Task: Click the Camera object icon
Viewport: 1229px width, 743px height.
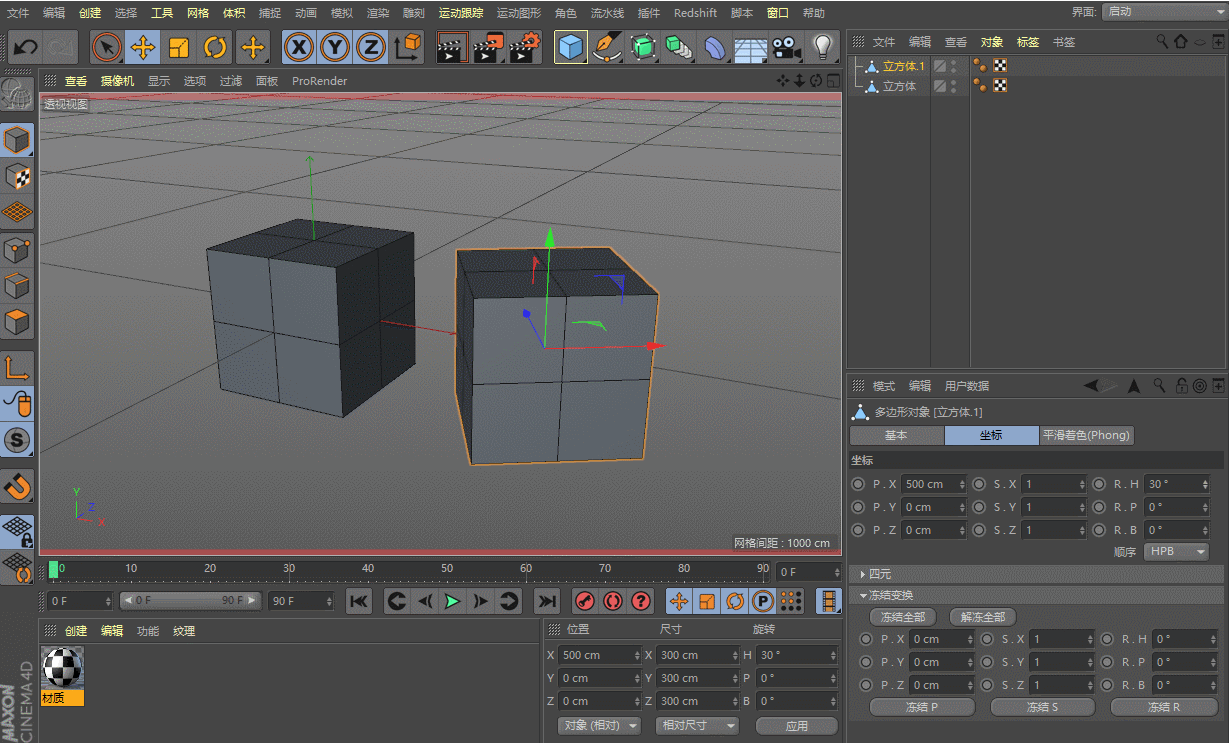Action: (787, 47)
